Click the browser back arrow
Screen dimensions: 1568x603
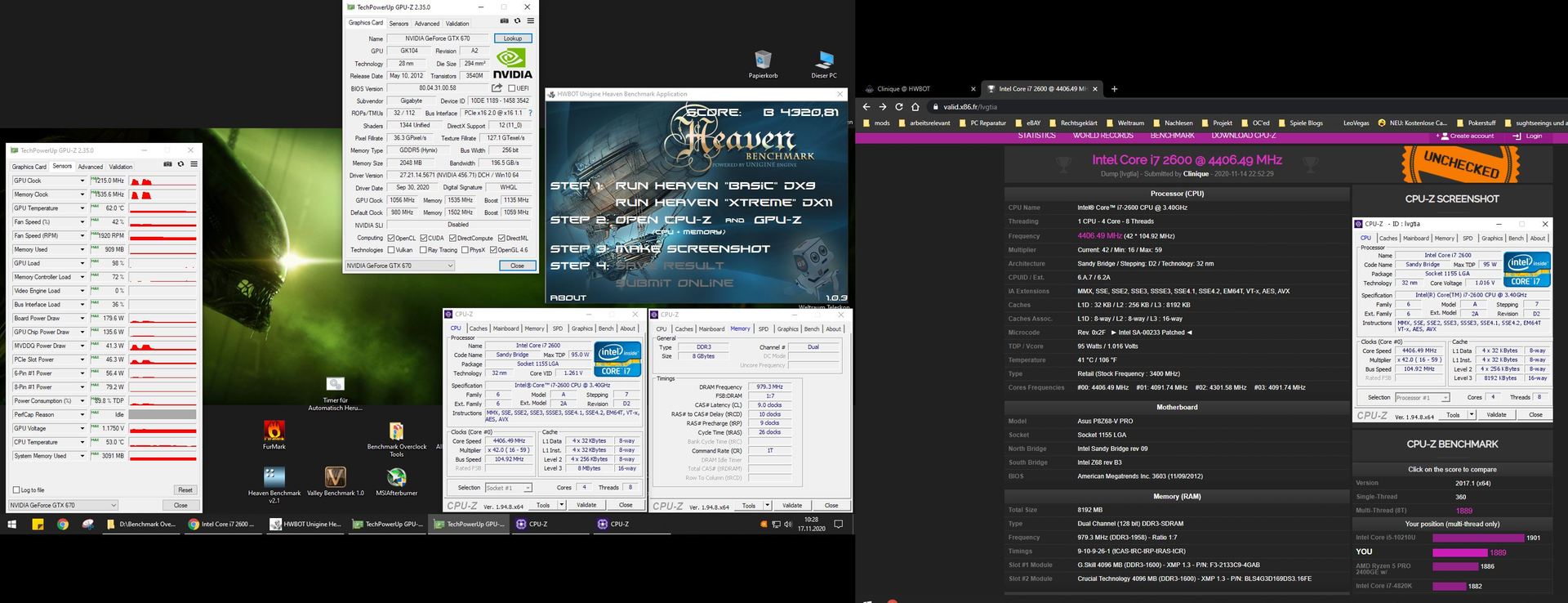[x=866, y=106]
